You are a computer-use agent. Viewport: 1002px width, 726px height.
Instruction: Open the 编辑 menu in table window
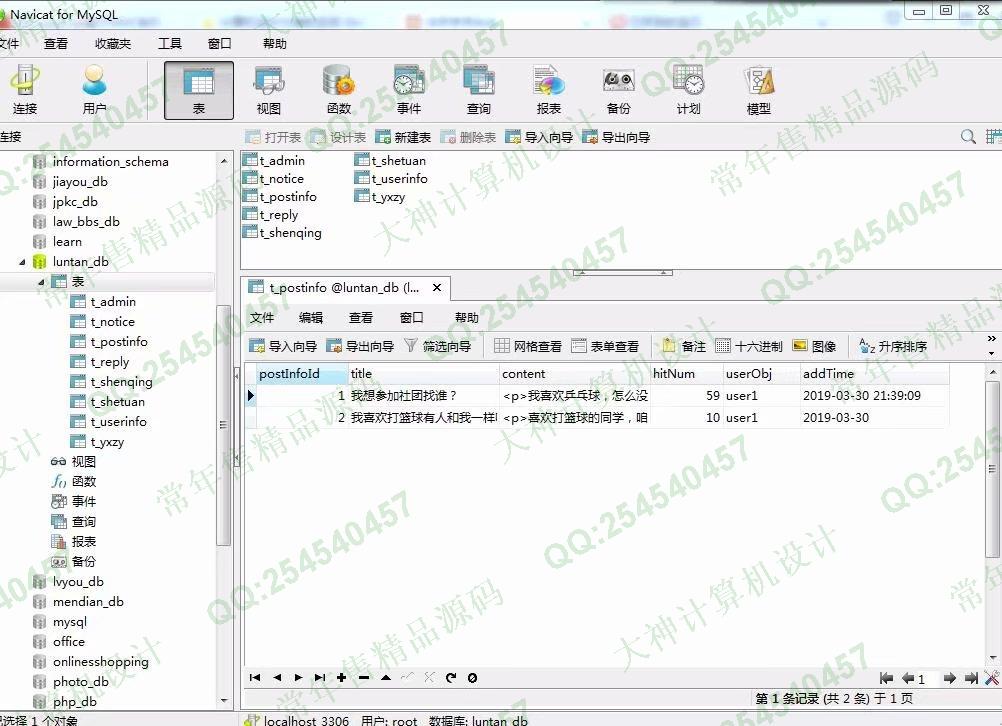tap(311, 318)
